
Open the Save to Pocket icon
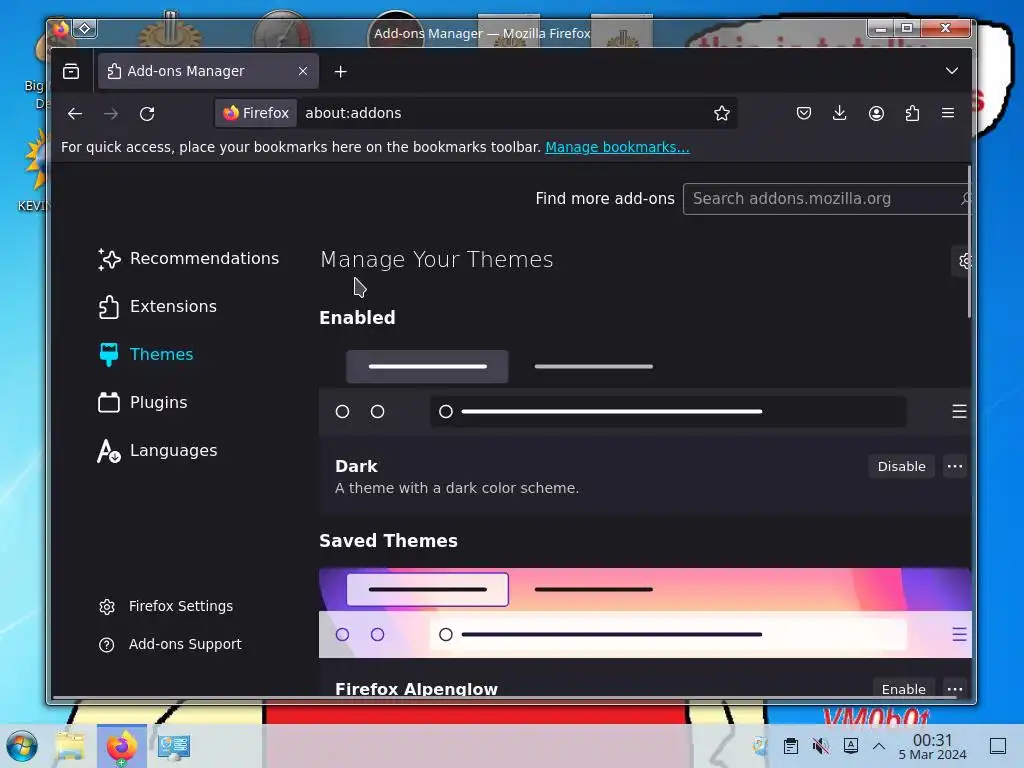tap(804, 114)
